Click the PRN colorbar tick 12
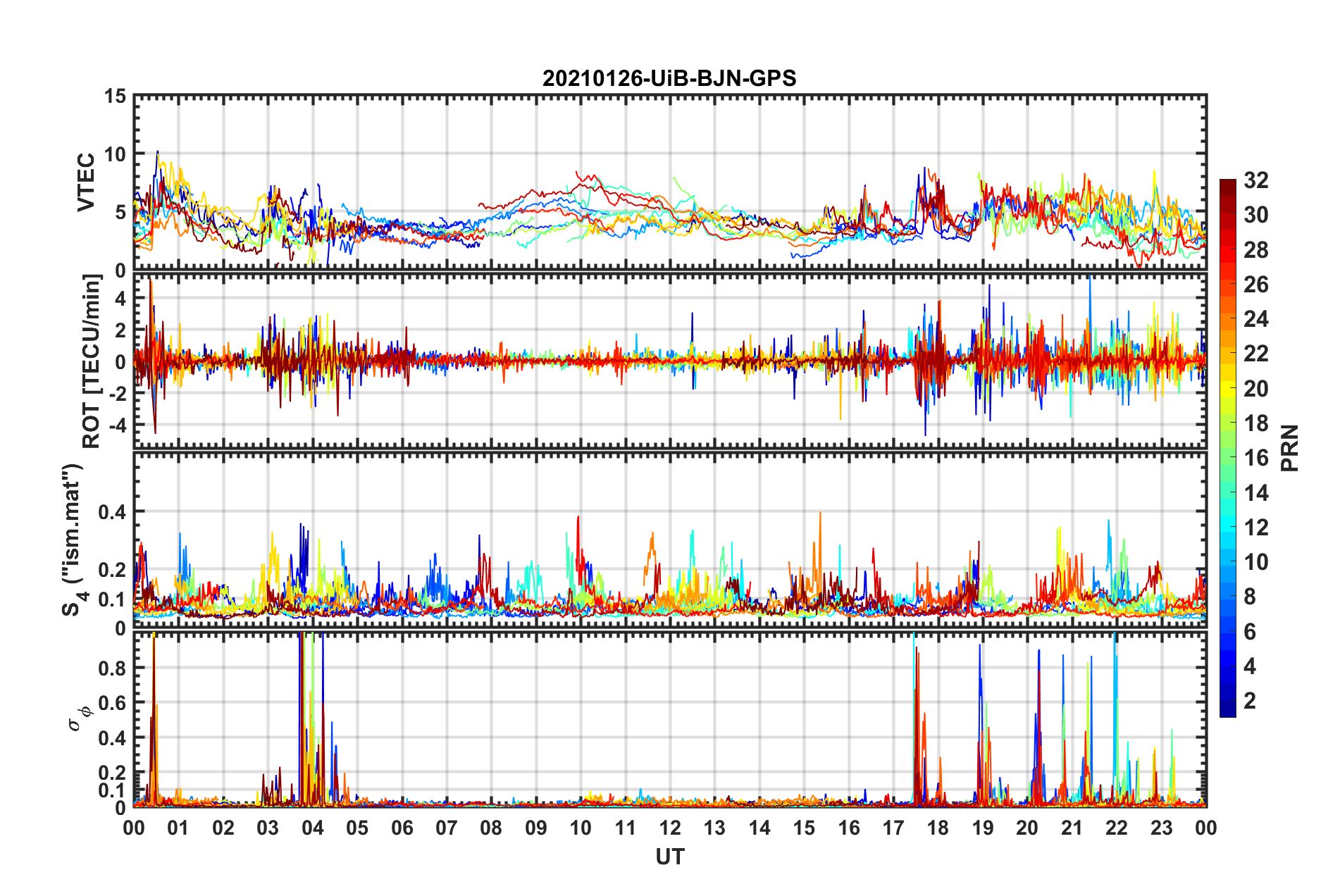Image resolution: width=1340 pixels, height=896 pixels. tap(1256, 528)
